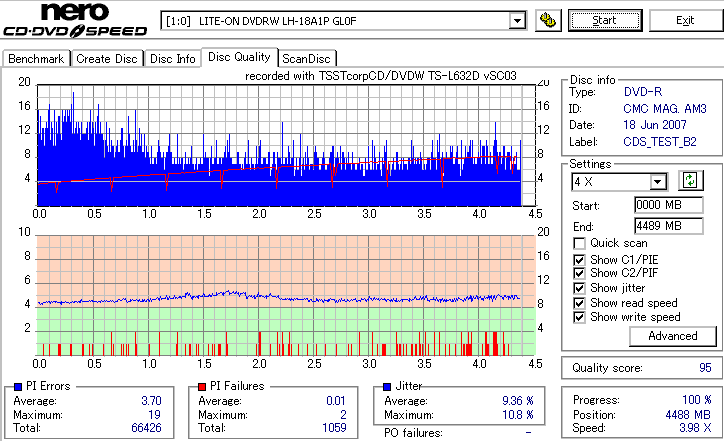
Task: Expand the LITE-ON drive selection dropdown
Action: point(517,21)
